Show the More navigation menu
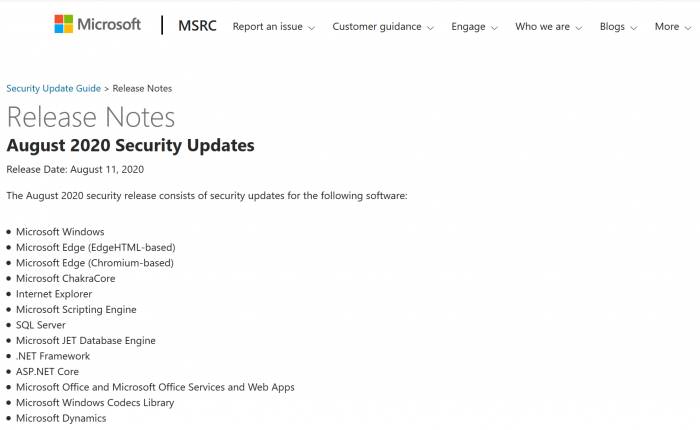This screenshot has width=700, height=430. point(674,27)
